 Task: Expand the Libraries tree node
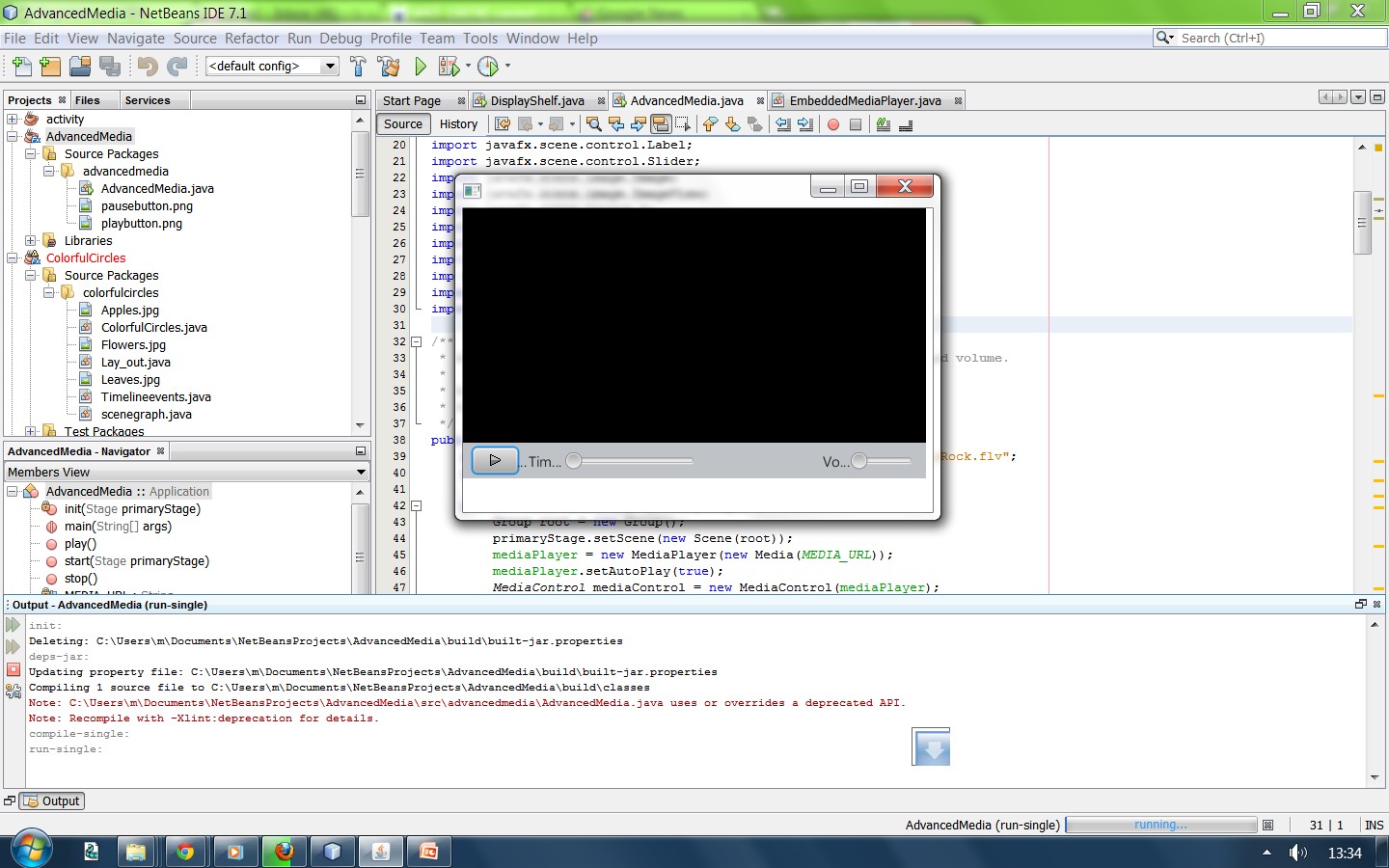(31, 241)
